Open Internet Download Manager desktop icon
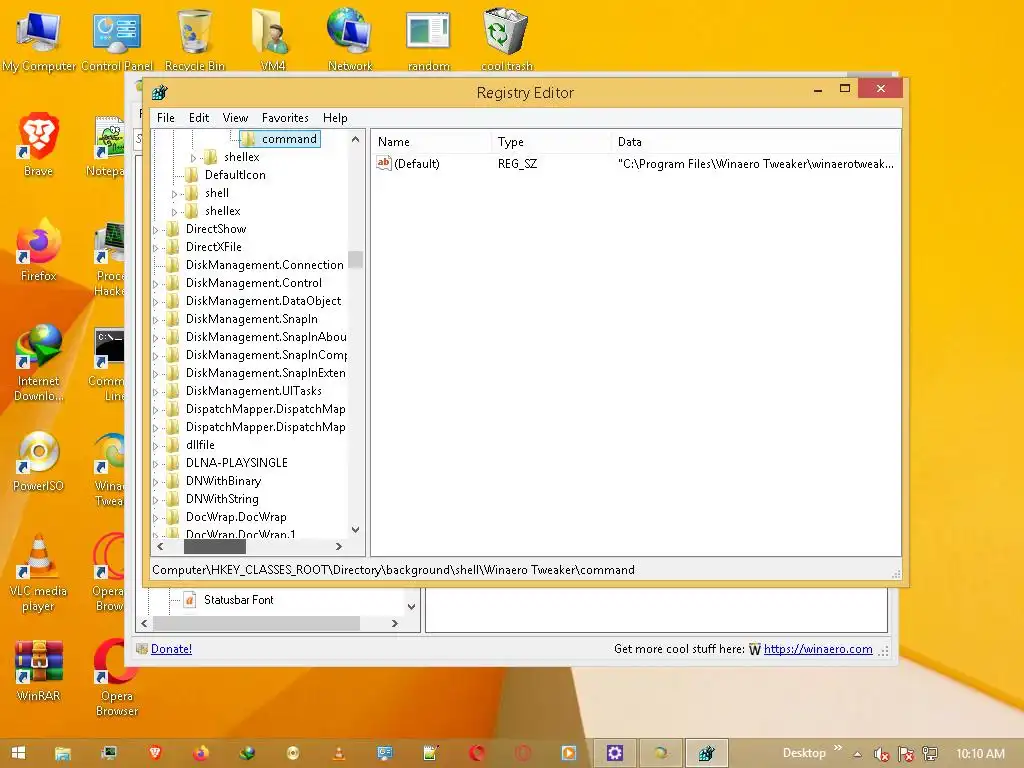 39,362
